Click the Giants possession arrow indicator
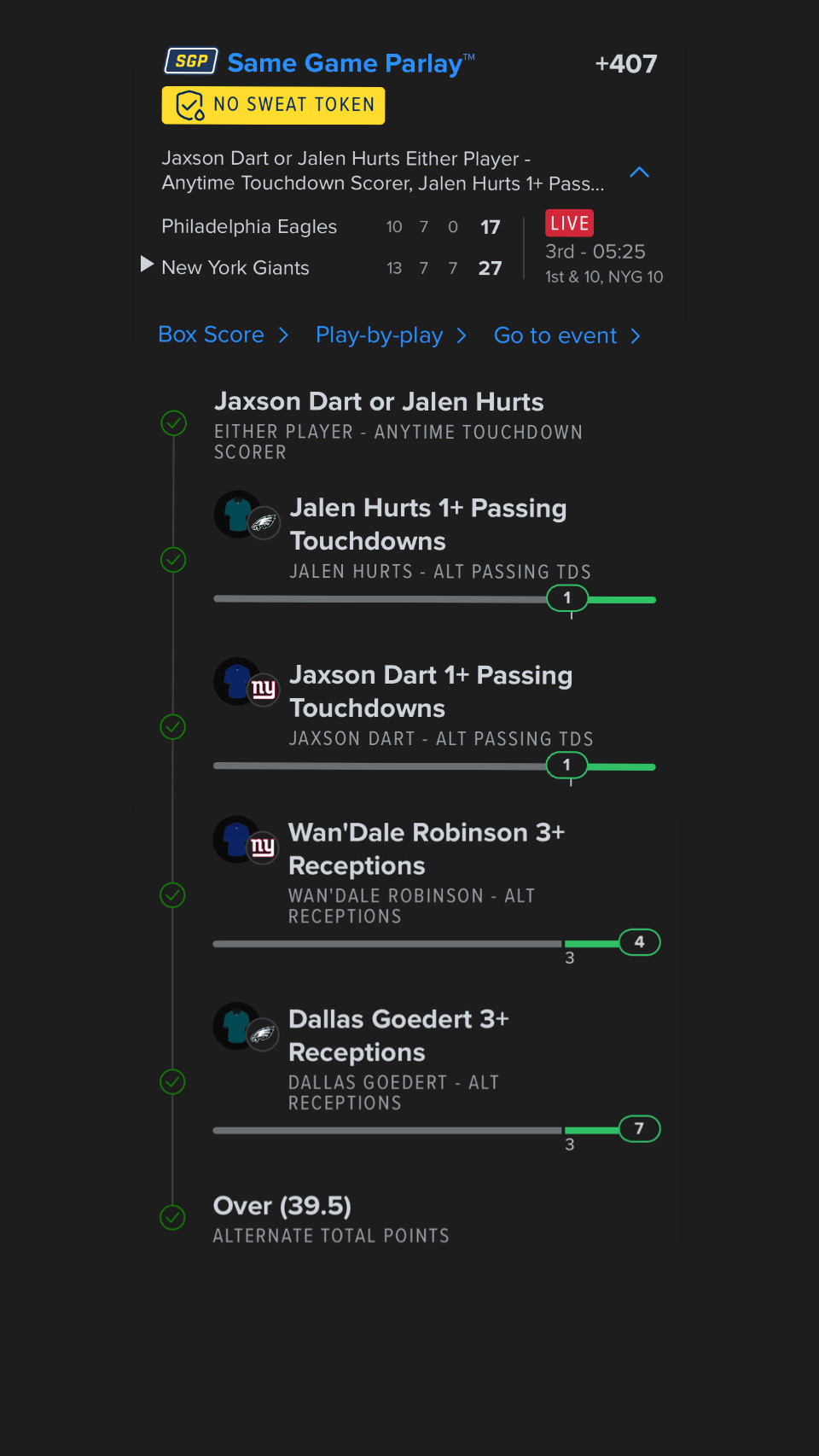The image size is (819, 1456). click(x=147, y=265)
